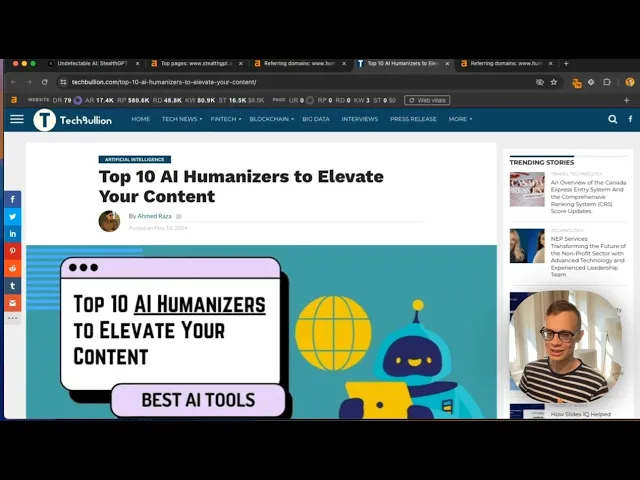Open the hamburger menu in TechBullion header
Screen dimensions: 640x480
click(17, 119)
